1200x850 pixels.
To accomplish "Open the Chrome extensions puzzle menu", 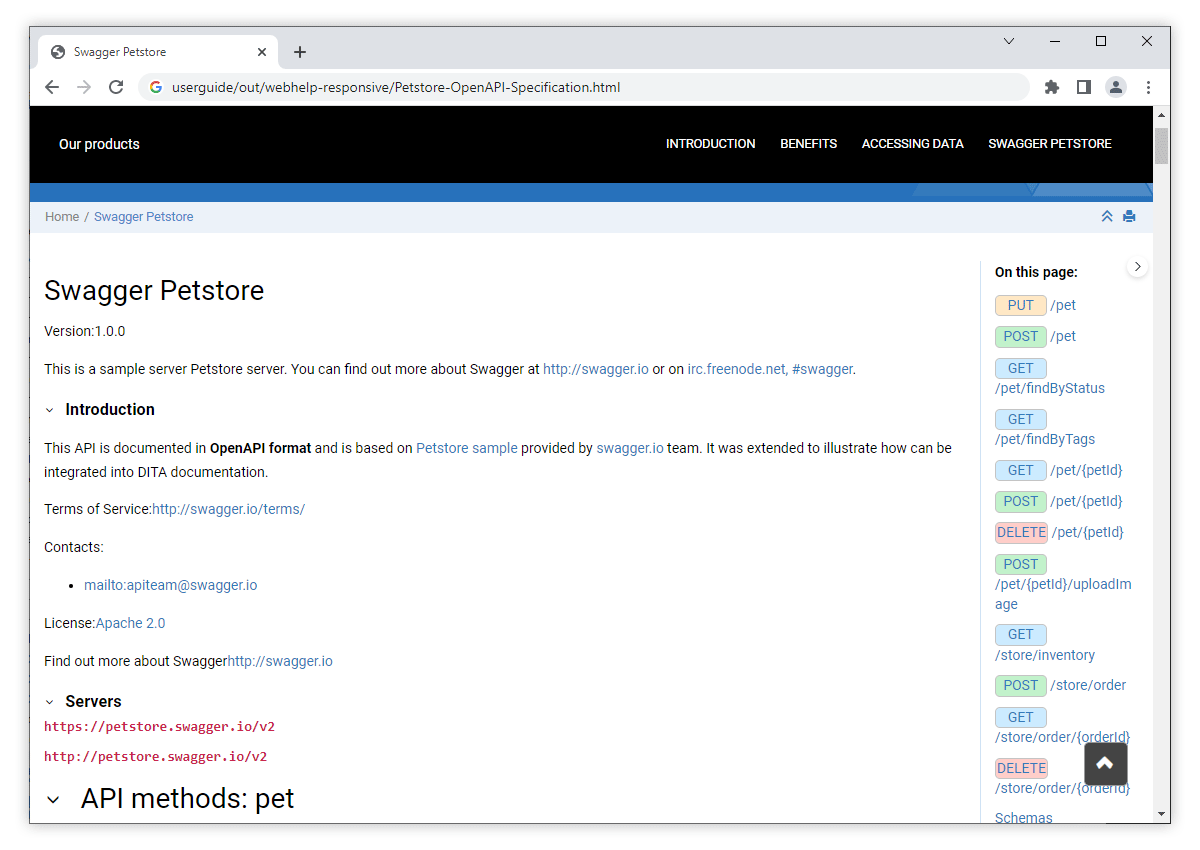I will 1051,87.
